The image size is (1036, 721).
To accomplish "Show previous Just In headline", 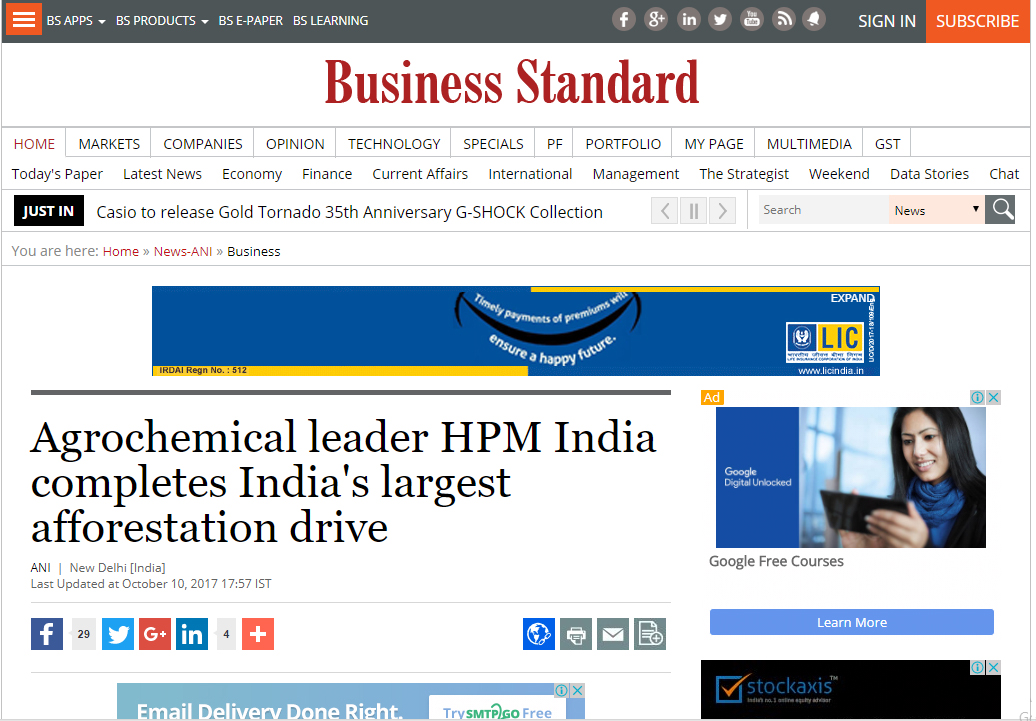I will tap(665, 211).
